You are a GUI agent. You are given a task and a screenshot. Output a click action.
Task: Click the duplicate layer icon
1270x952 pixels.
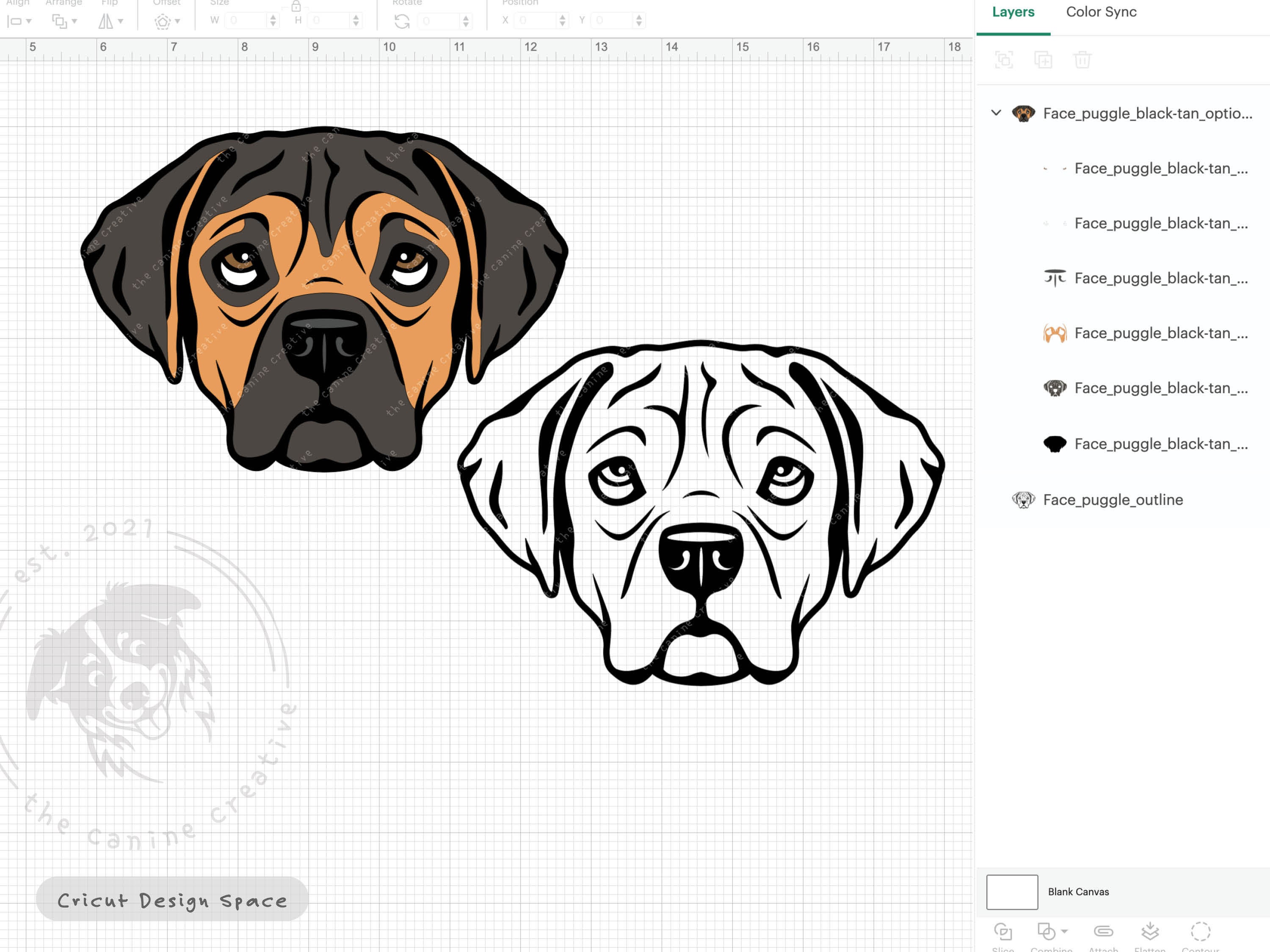point(1044,60)
